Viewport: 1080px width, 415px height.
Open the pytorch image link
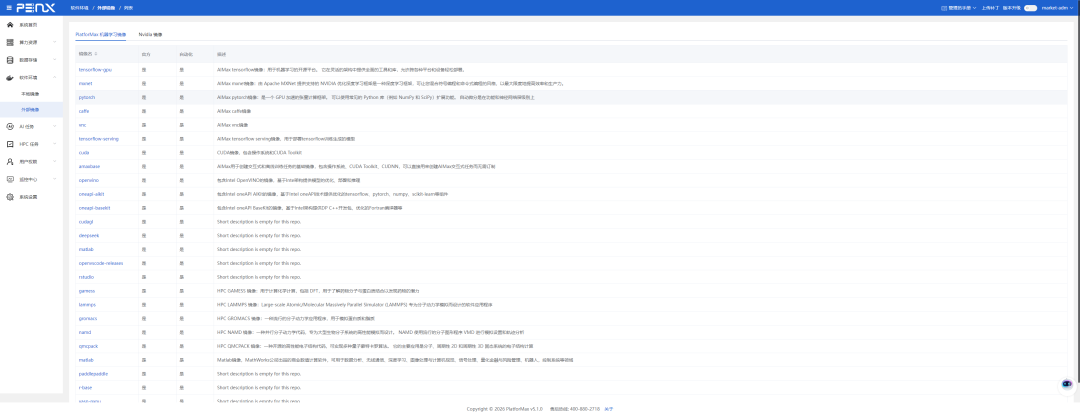(x=87, y=98)
